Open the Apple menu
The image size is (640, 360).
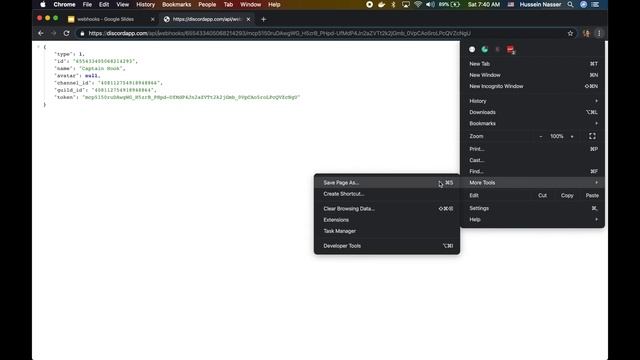[x=43, y=4]
